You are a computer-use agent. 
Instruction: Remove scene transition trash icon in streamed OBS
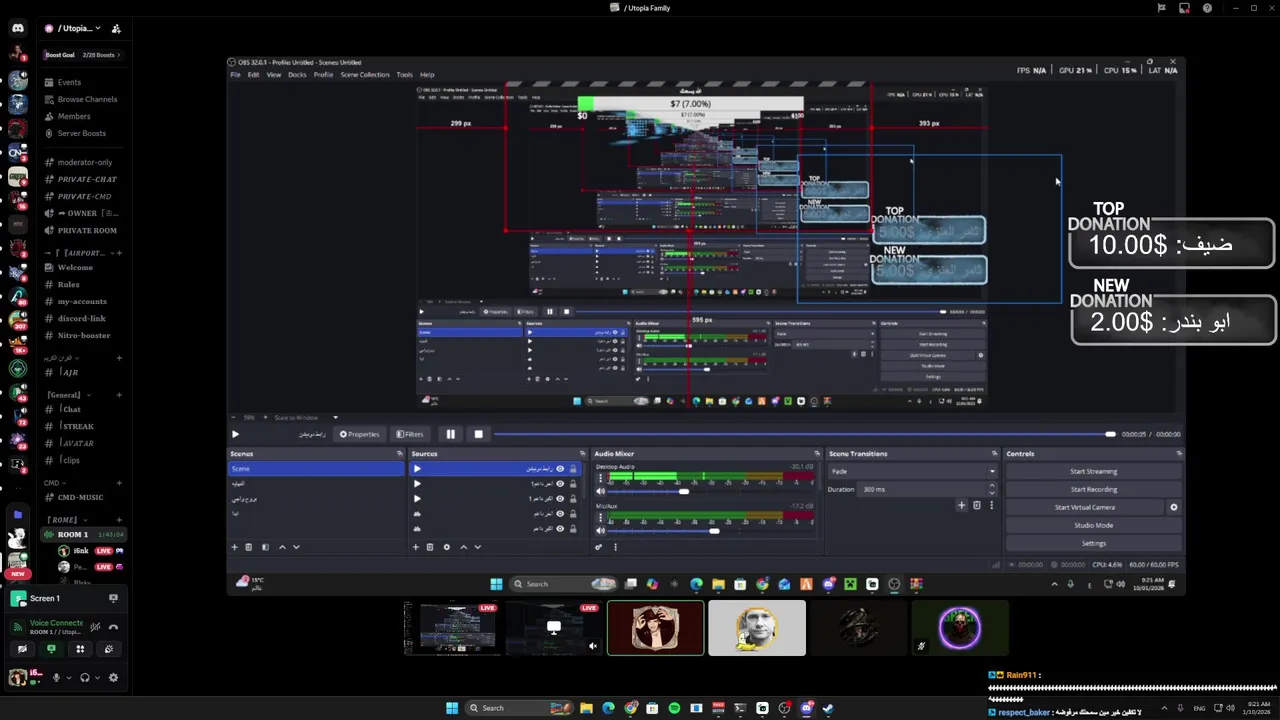tap(977, 506)
